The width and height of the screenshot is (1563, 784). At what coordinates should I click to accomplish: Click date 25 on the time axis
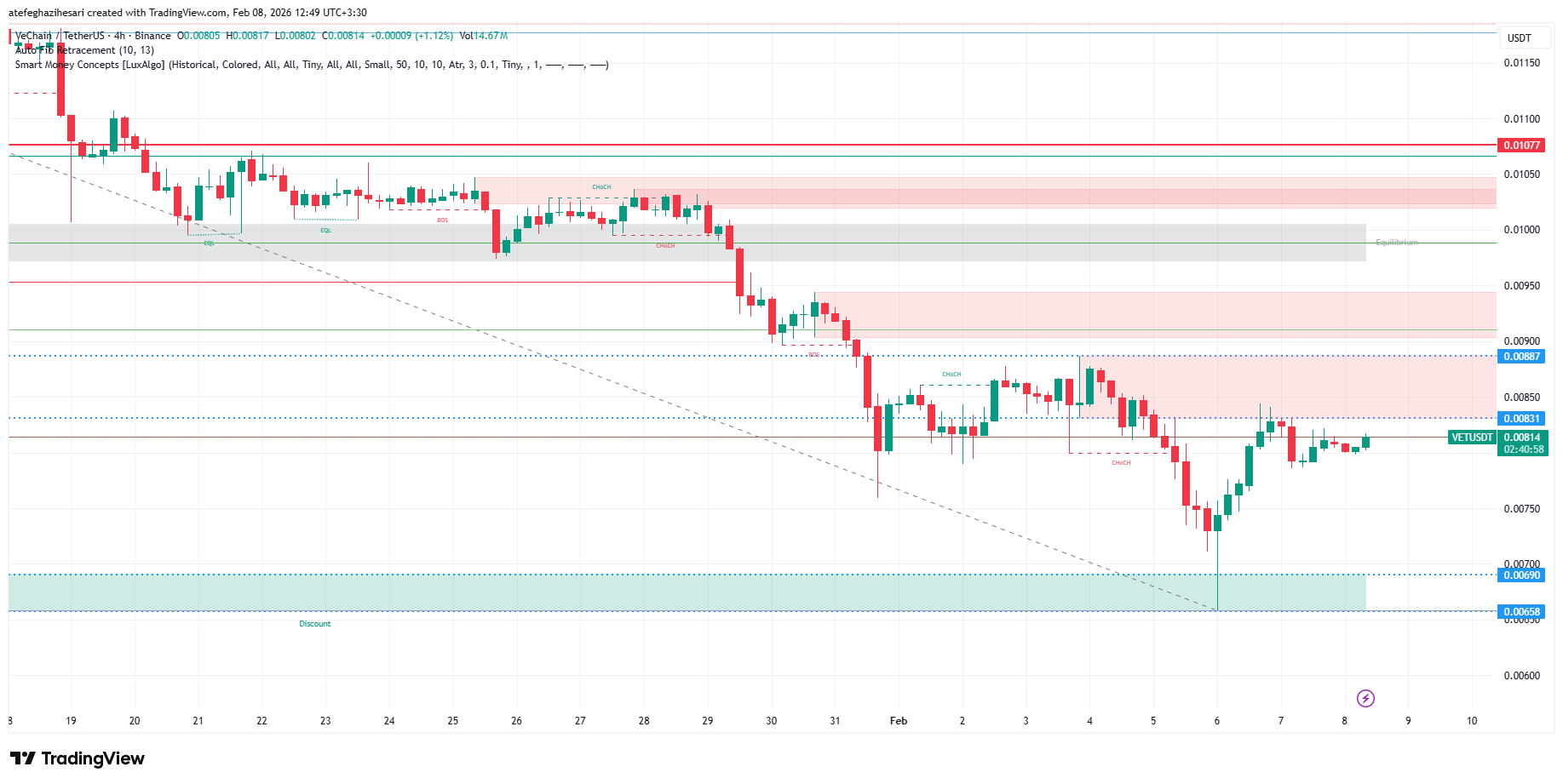[452, 721]
